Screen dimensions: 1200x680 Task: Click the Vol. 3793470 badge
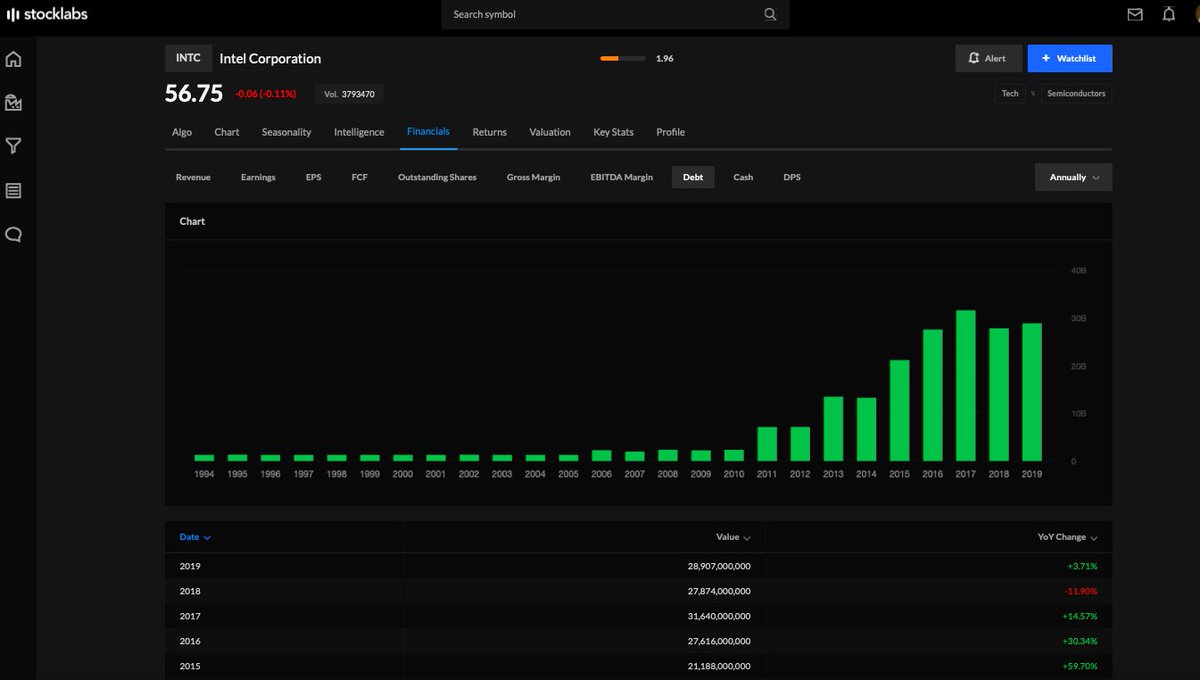(x=349, y=94)
